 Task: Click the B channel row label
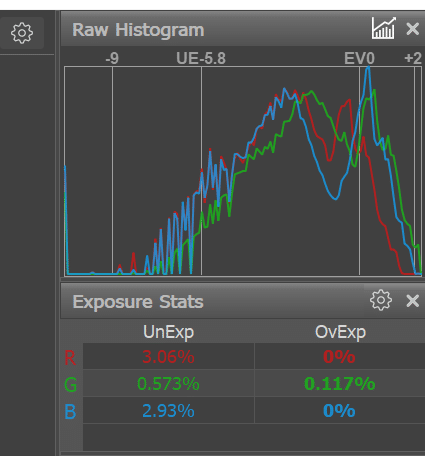tap(70, 412)
